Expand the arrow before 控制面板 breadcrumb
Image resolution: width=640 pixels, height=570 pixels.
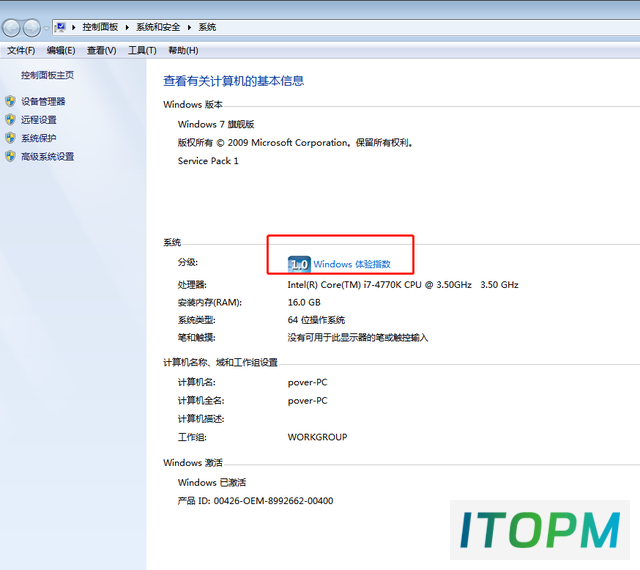point(74,27)
